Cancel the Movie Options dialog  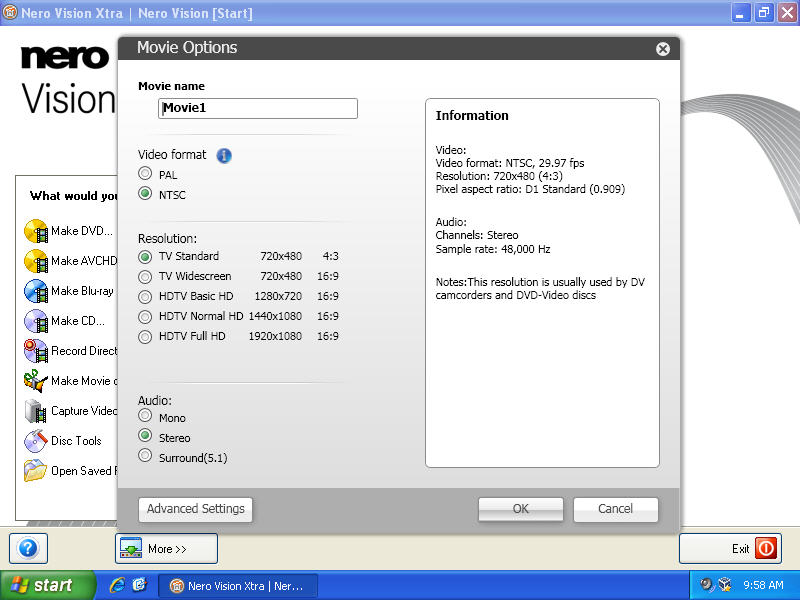click(x=615, y=509)
